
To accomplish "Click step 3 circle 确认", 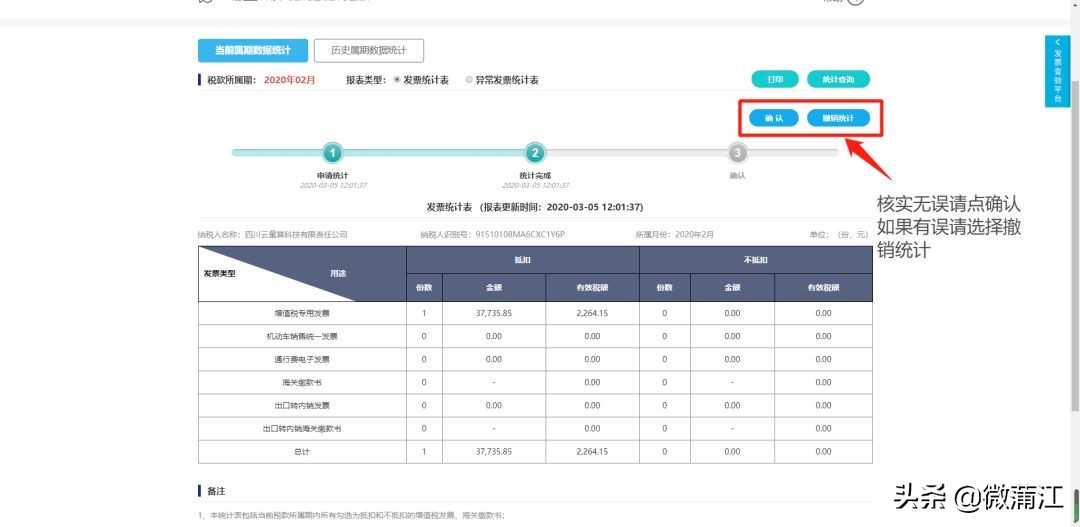I will (738, 152).
